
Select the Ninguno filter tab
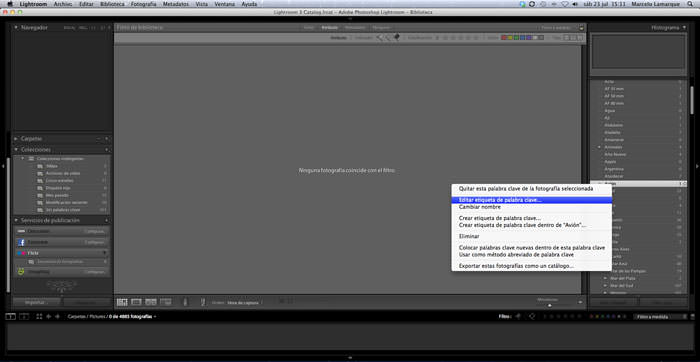pyautogui.click(x=381, y=28)
